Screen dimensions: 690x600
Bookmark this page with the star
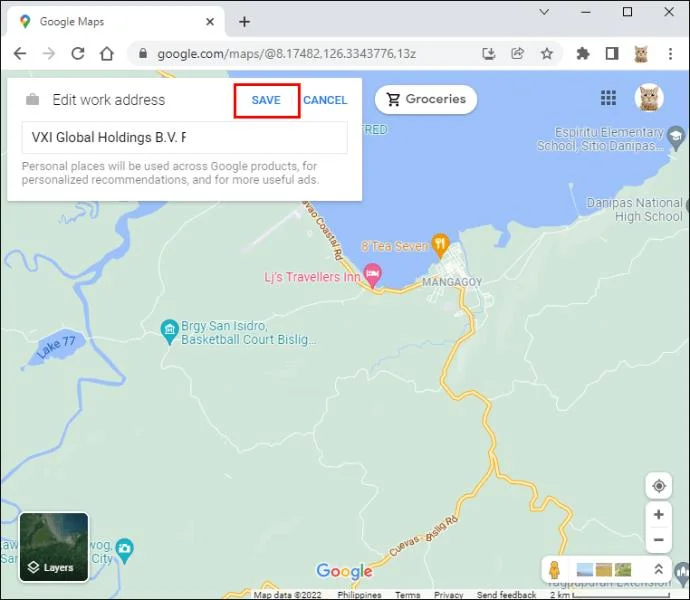tap(547, 54)
